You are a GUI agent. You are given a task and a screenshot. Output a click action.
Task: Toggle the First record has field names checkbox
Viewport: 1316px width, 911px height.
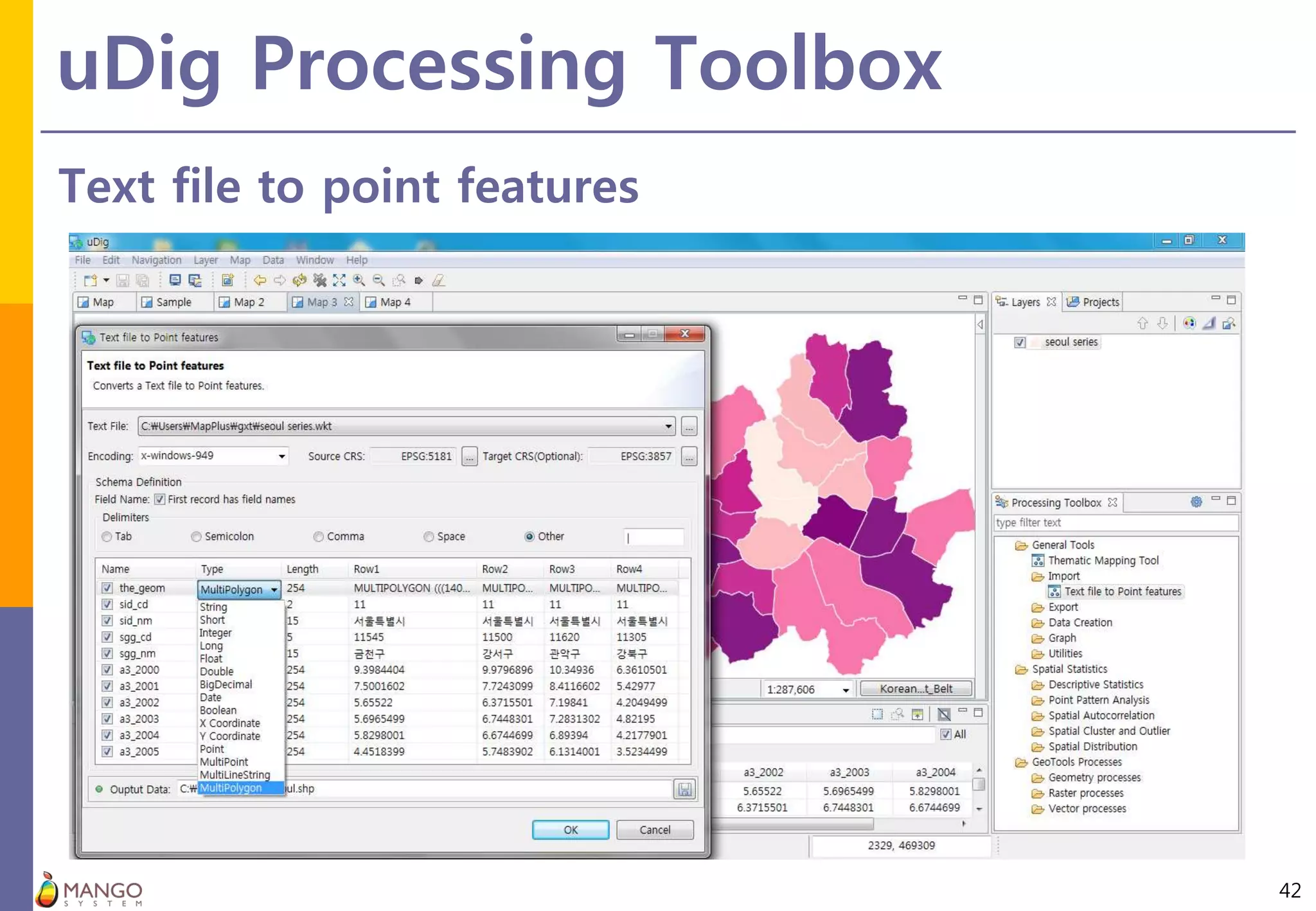pyautogui.click(x=160, y=499)
